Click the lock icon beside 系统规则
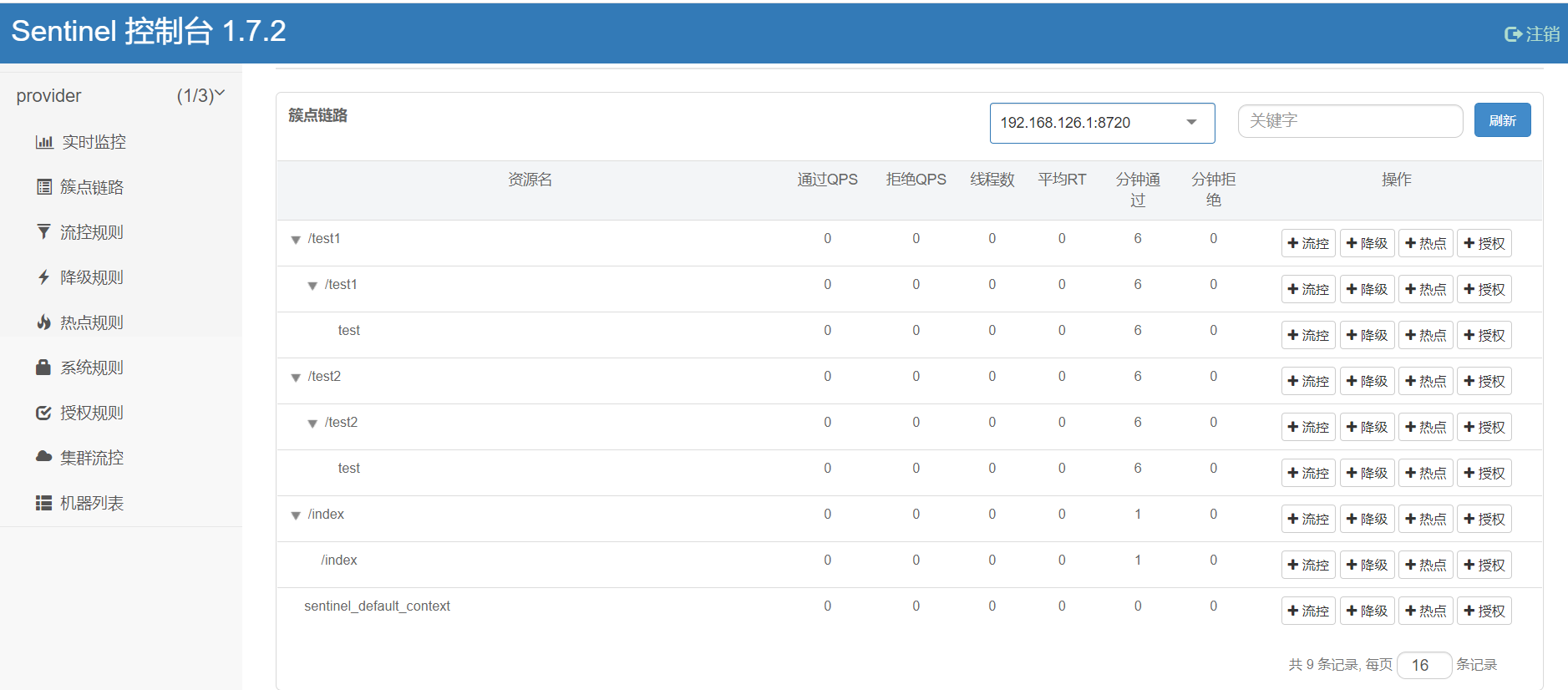The height and width of the screenshot is (690, 1568). (x=43, y=367)
